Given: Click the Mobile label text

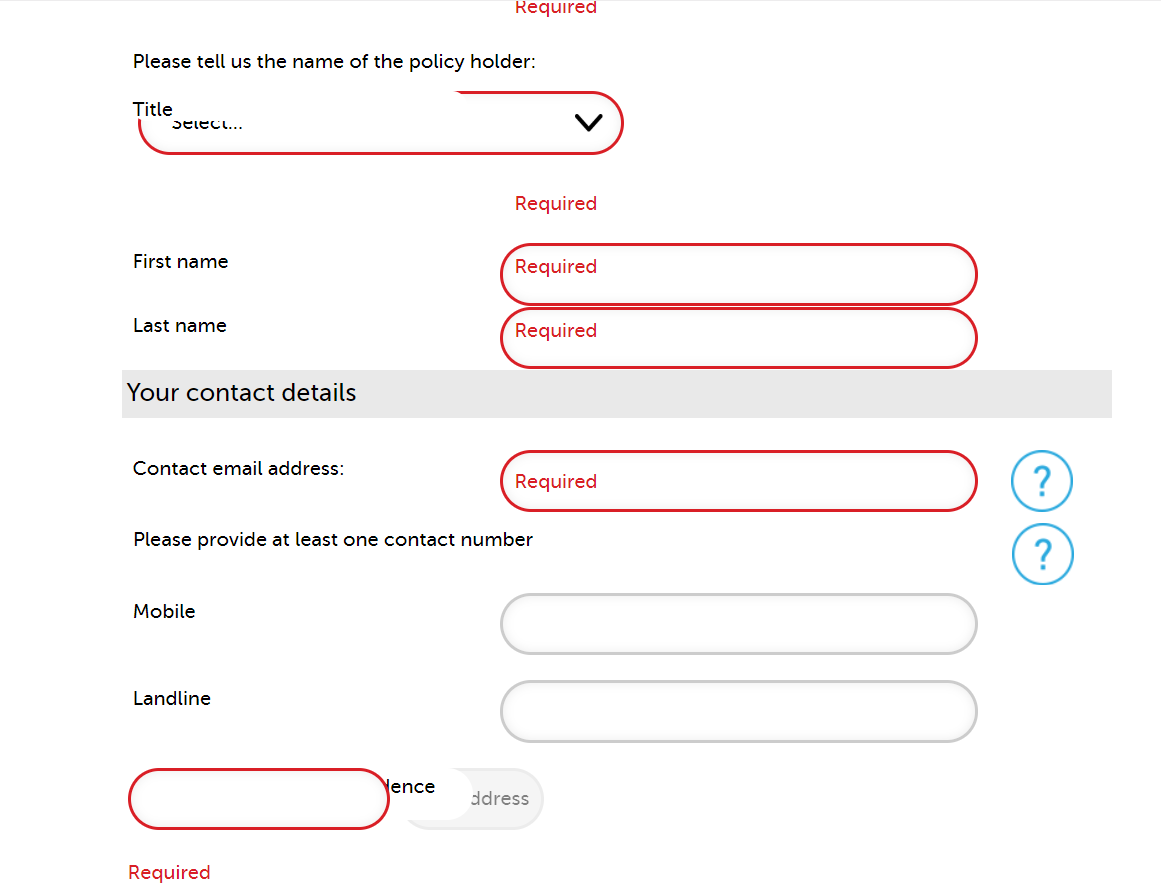Looking at the screenshot, I should [x=164, y=612].
